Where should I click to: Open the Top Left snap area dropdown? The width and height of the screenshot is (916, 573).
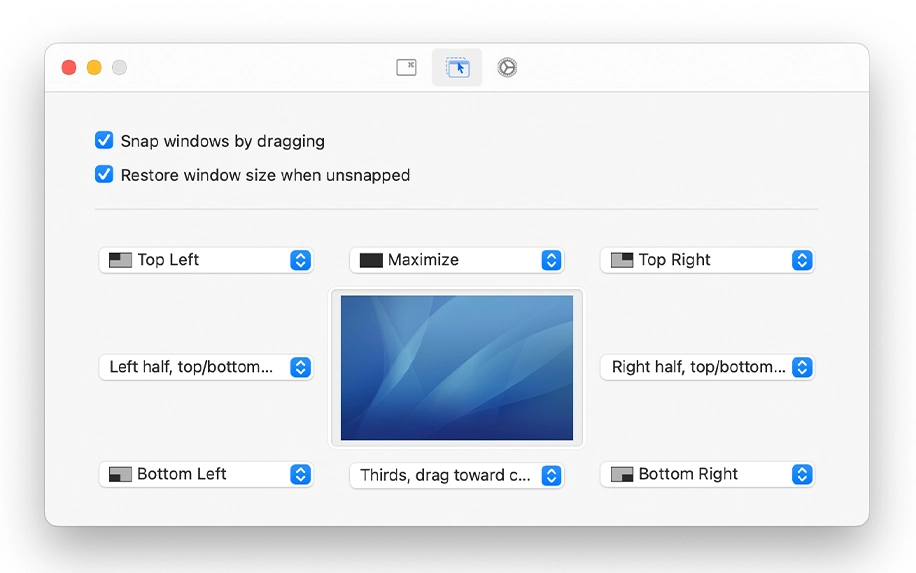(x=206, y=260)
